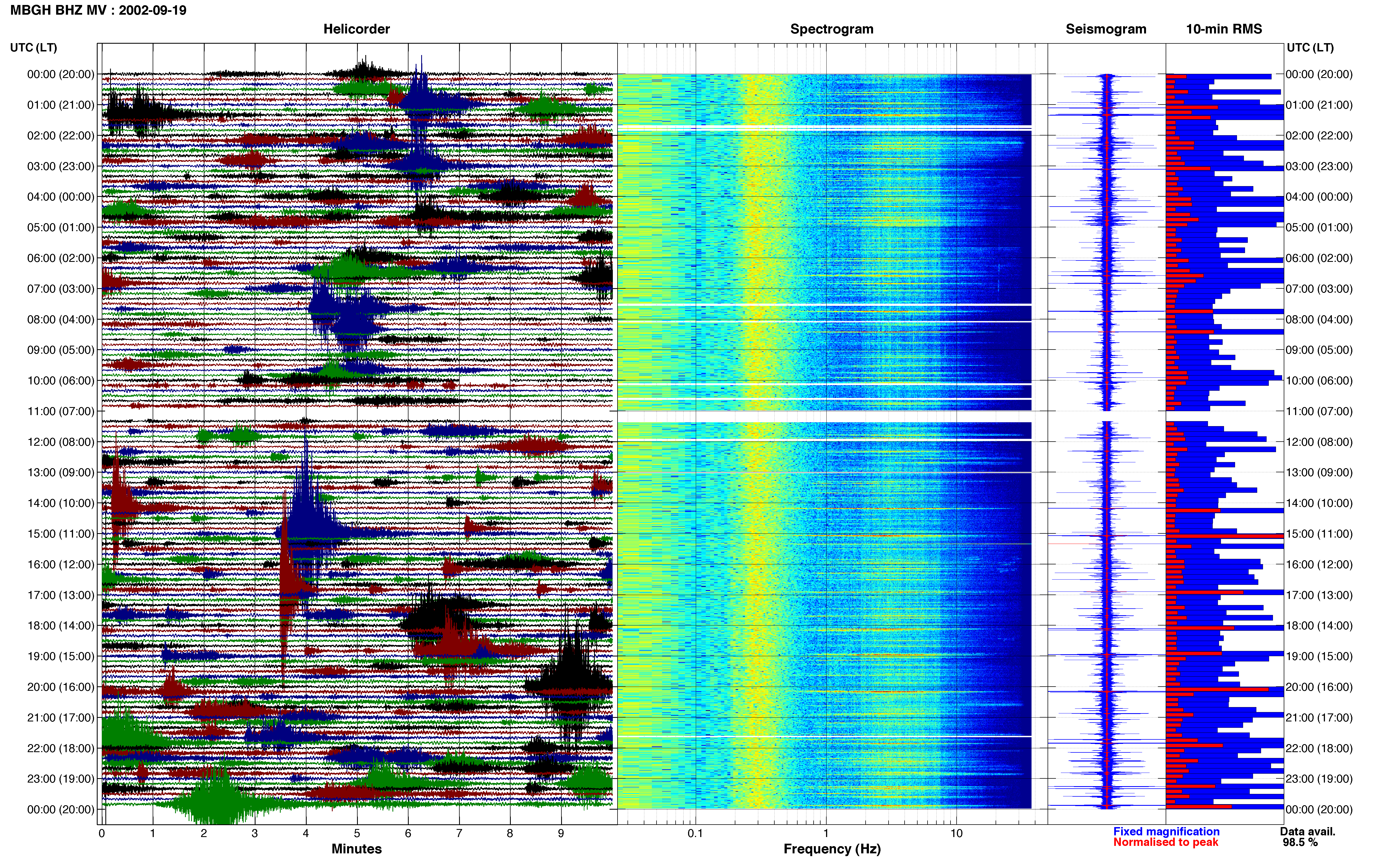Click the 'Helicorder' panel heading
Viewport: 1388px width, 868px height.
(x=356, y=29)
